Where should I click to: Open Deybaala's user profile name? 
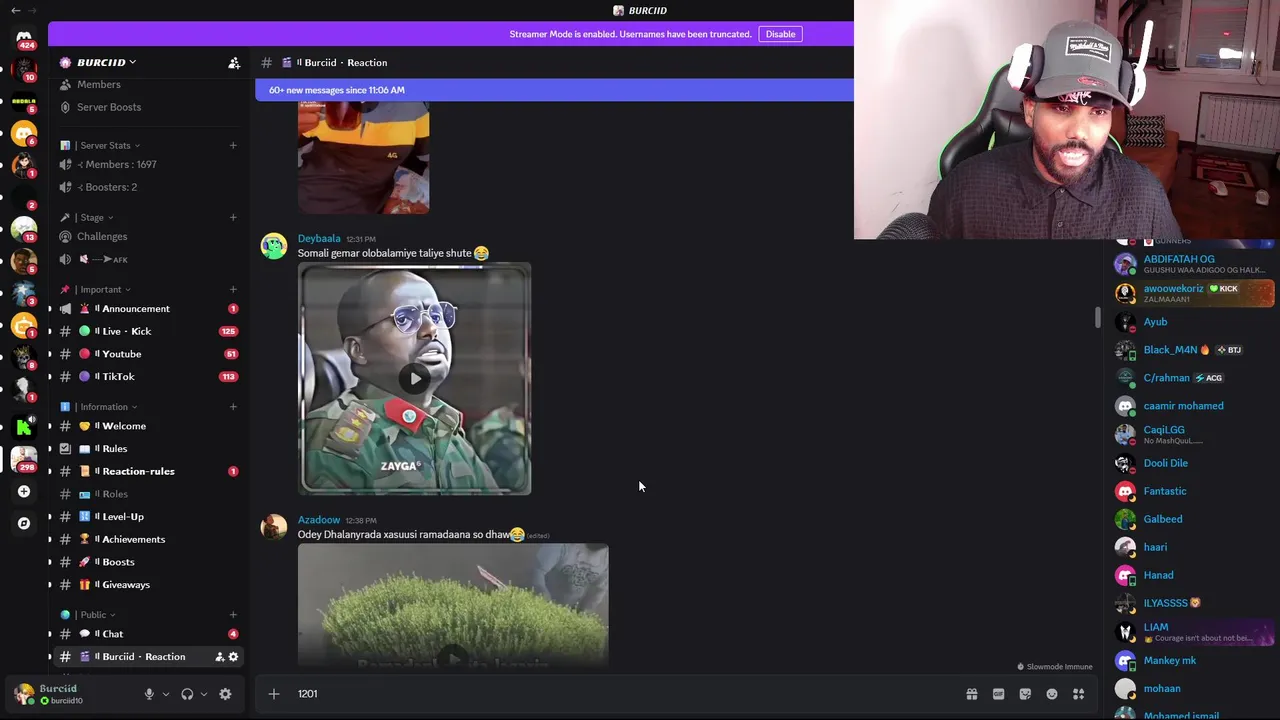click(x=319, y=239)
